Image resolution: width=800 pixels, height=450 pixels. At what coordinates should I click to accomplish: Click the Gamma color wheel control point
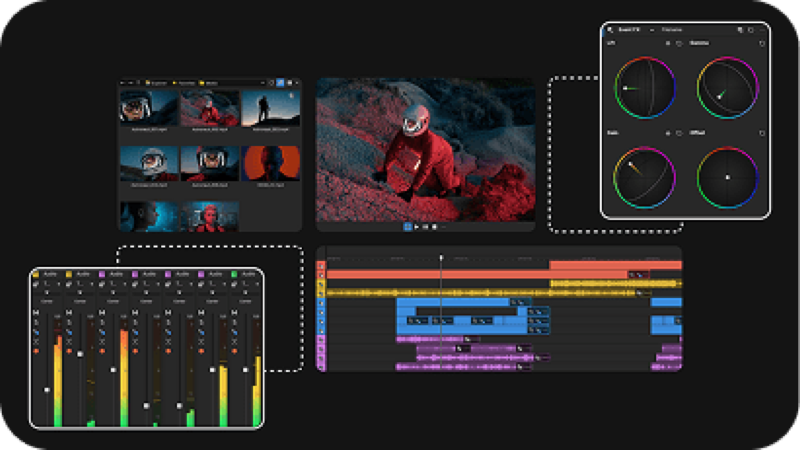click(720, 96)
